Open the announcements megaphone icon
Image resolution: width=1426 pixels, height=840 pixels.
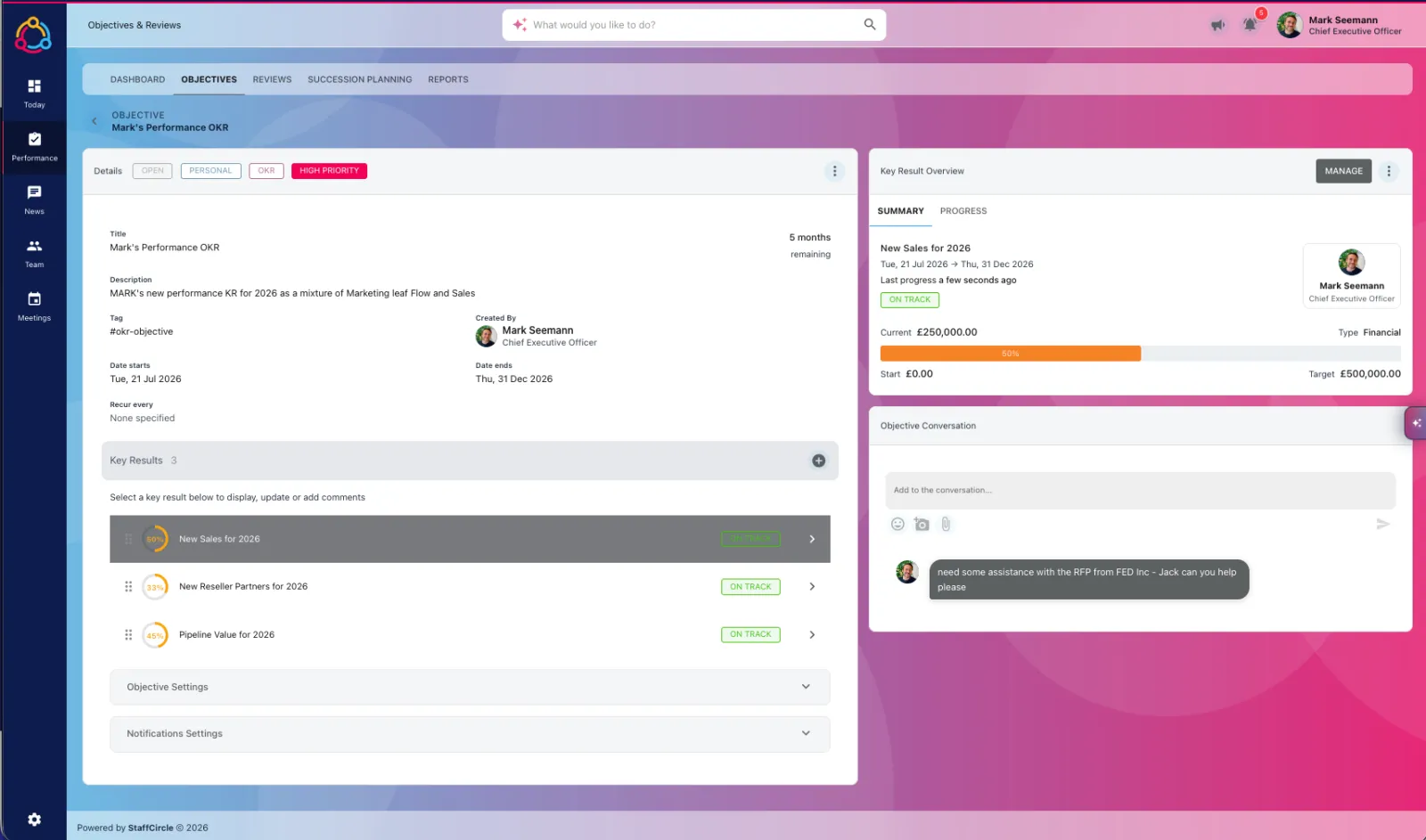tap(1217, 25)
